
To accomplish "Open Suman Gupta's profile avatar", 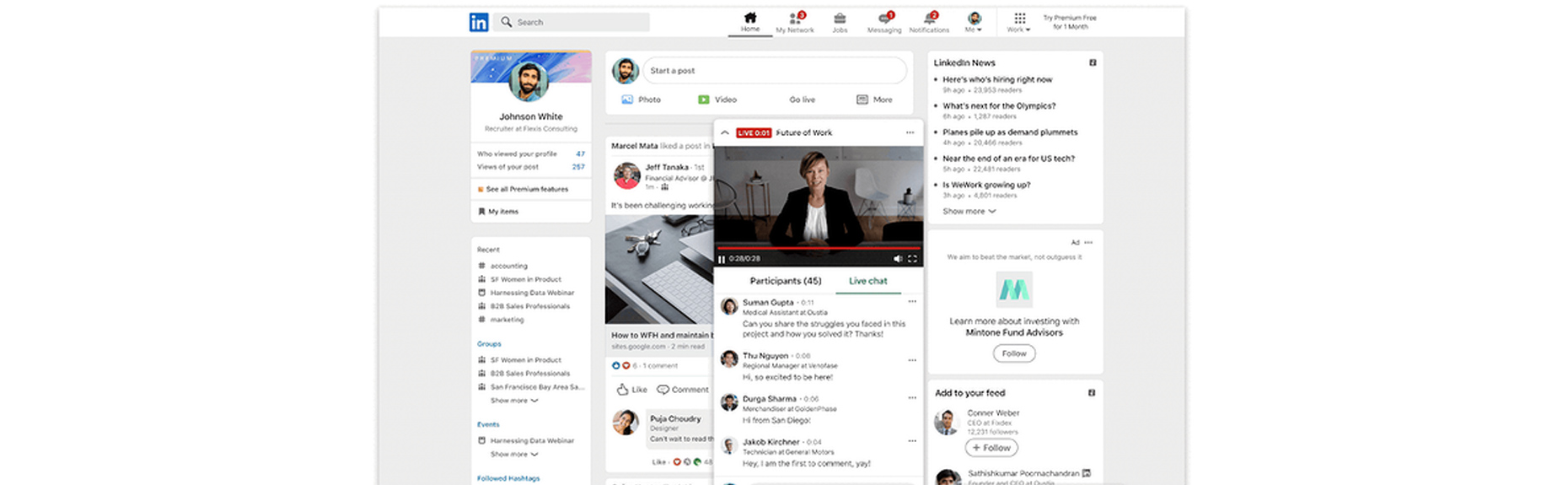I will click(729, 306).
